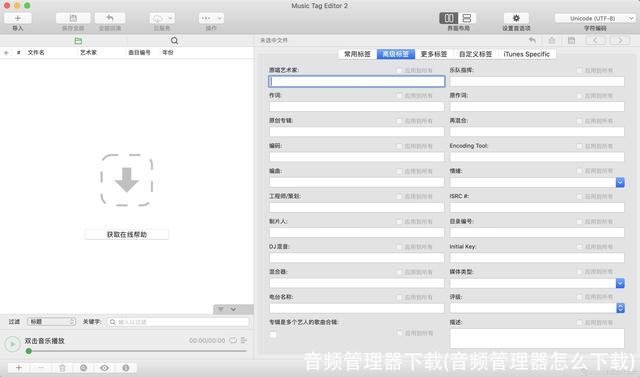Expand the 情绪 mood dropdown arrow
Image resolution: width=640 pixels, height=377 pixels.
coord(620,182)
